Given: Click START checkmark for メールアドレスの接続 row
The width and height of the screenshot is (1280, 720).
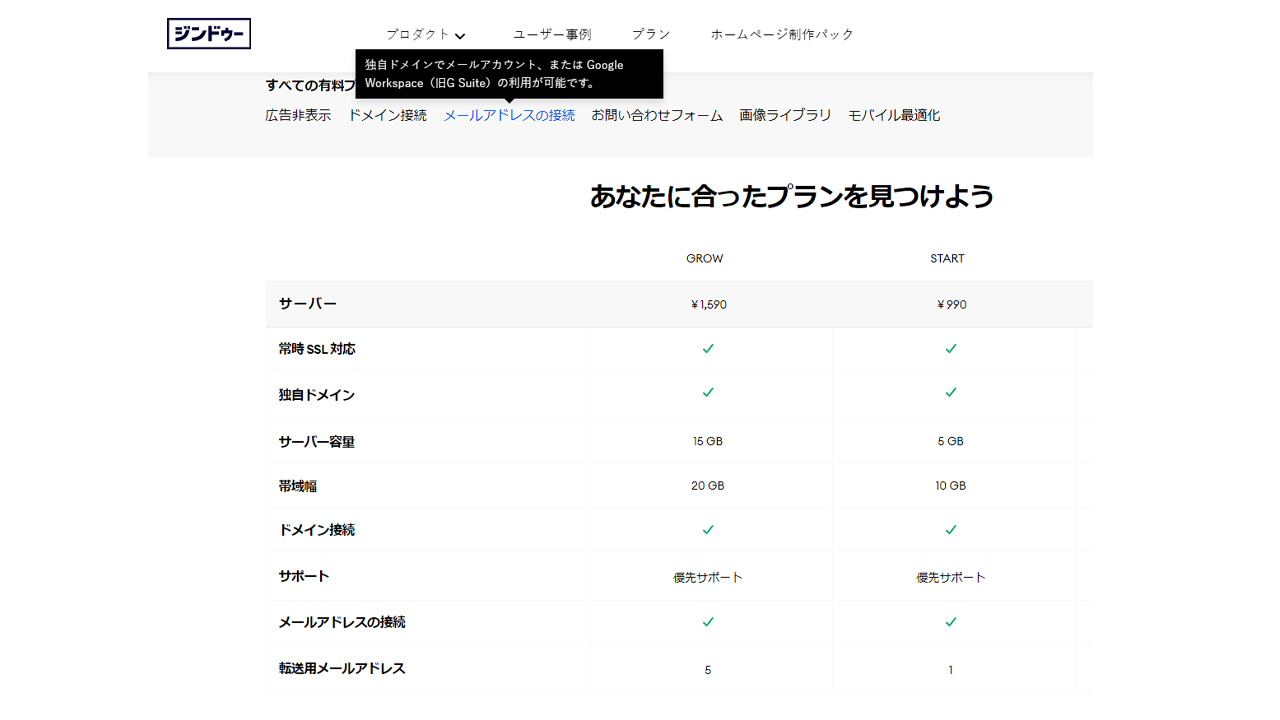Looking at the screenshot, I should 951,621.
